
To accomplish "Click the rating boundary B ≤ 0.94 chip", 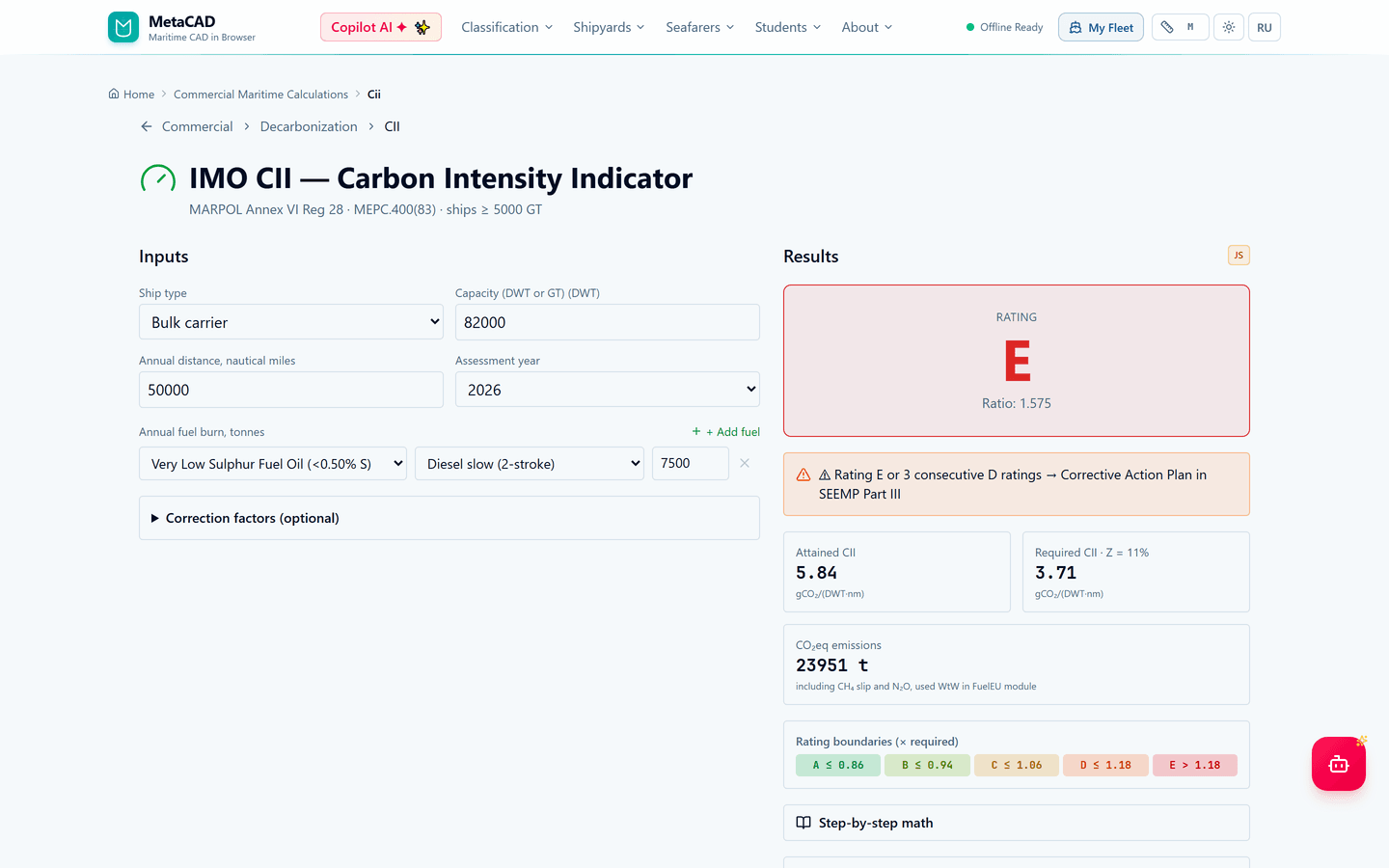I will [x=927, y=765].
